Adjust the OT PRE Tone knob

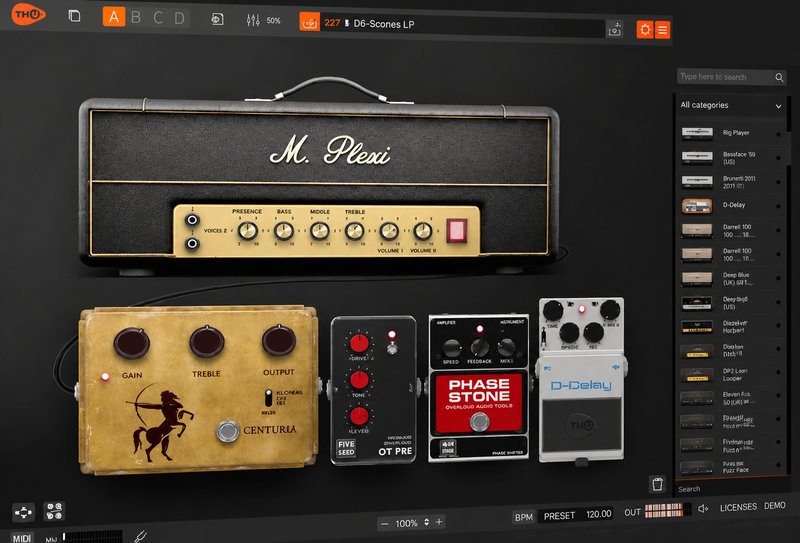click(x=359, y=380)
